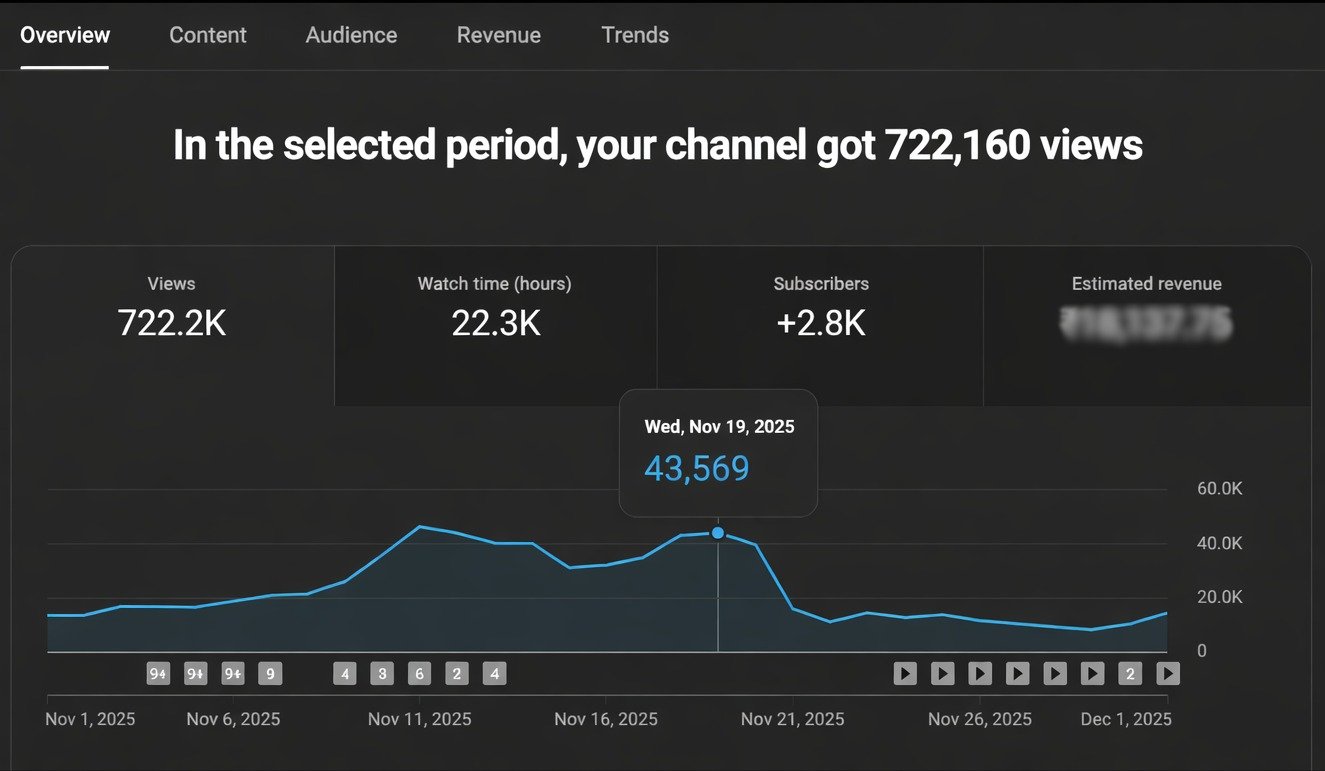Select the Overview tab

[65, 35]
